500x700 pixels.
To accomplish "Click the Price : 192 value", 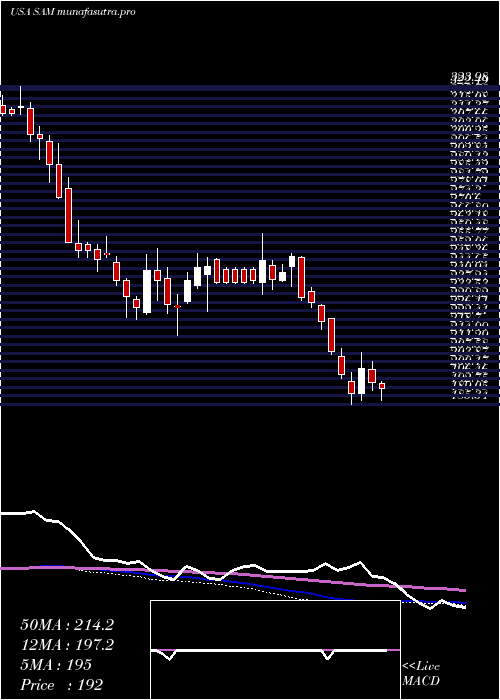I will pos(62,684).
